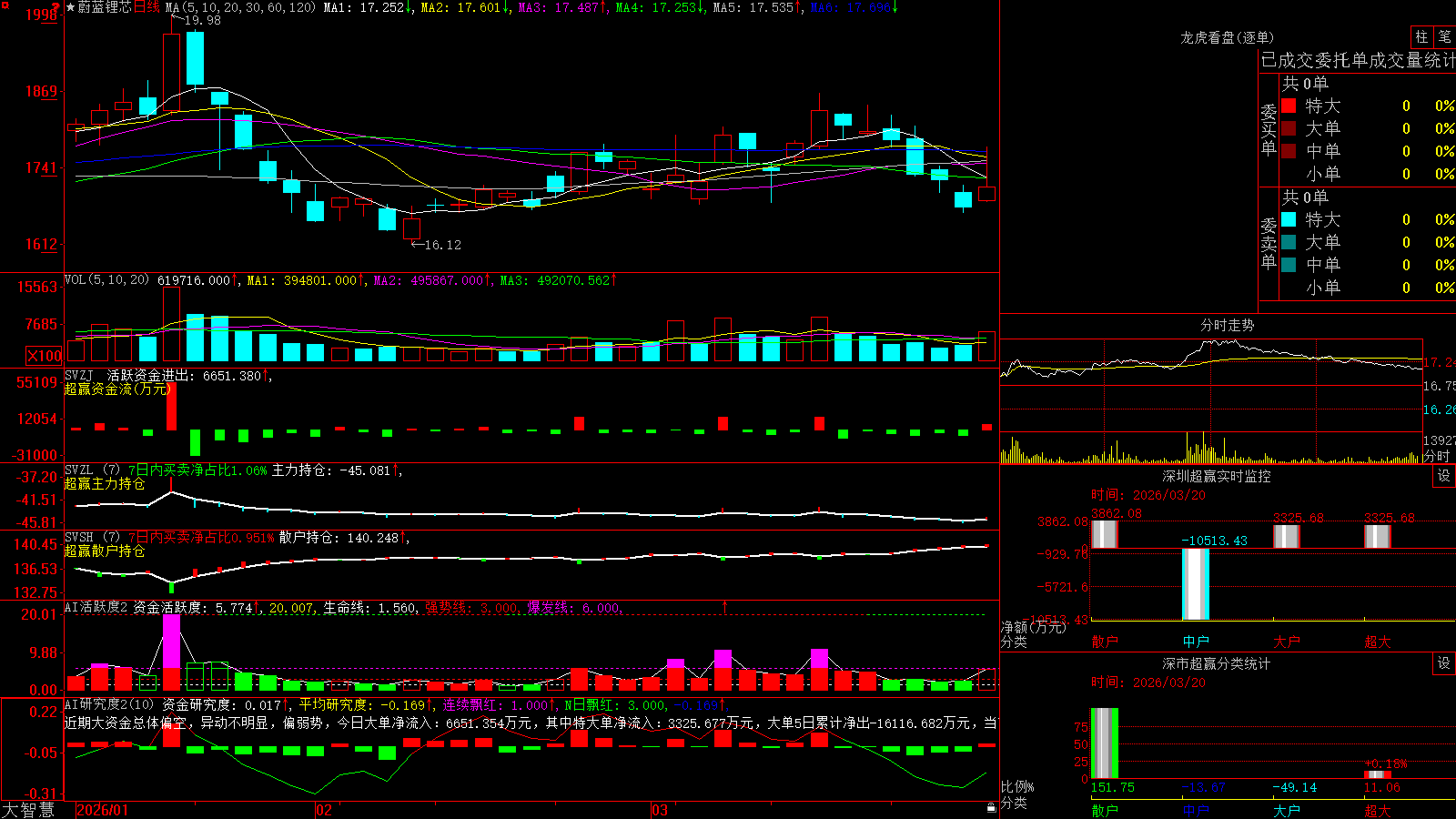Click the SVZL (7) indicator name
The height and width of the screenshot is (819, 1456).
pyautogui.click(x=92, y=470)
